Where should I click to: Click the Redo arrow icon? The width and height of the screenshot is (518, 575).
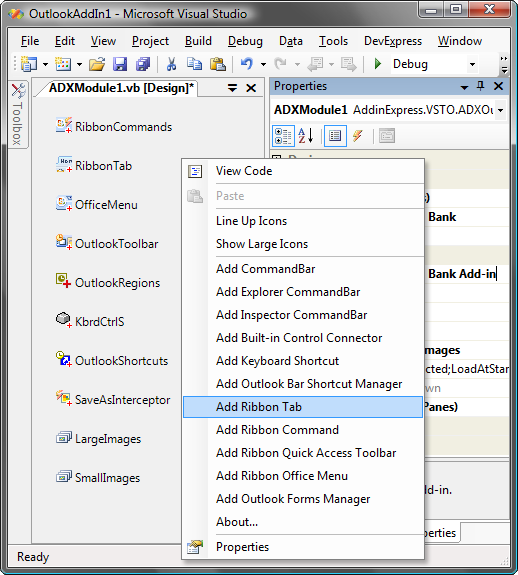(281, 64)
